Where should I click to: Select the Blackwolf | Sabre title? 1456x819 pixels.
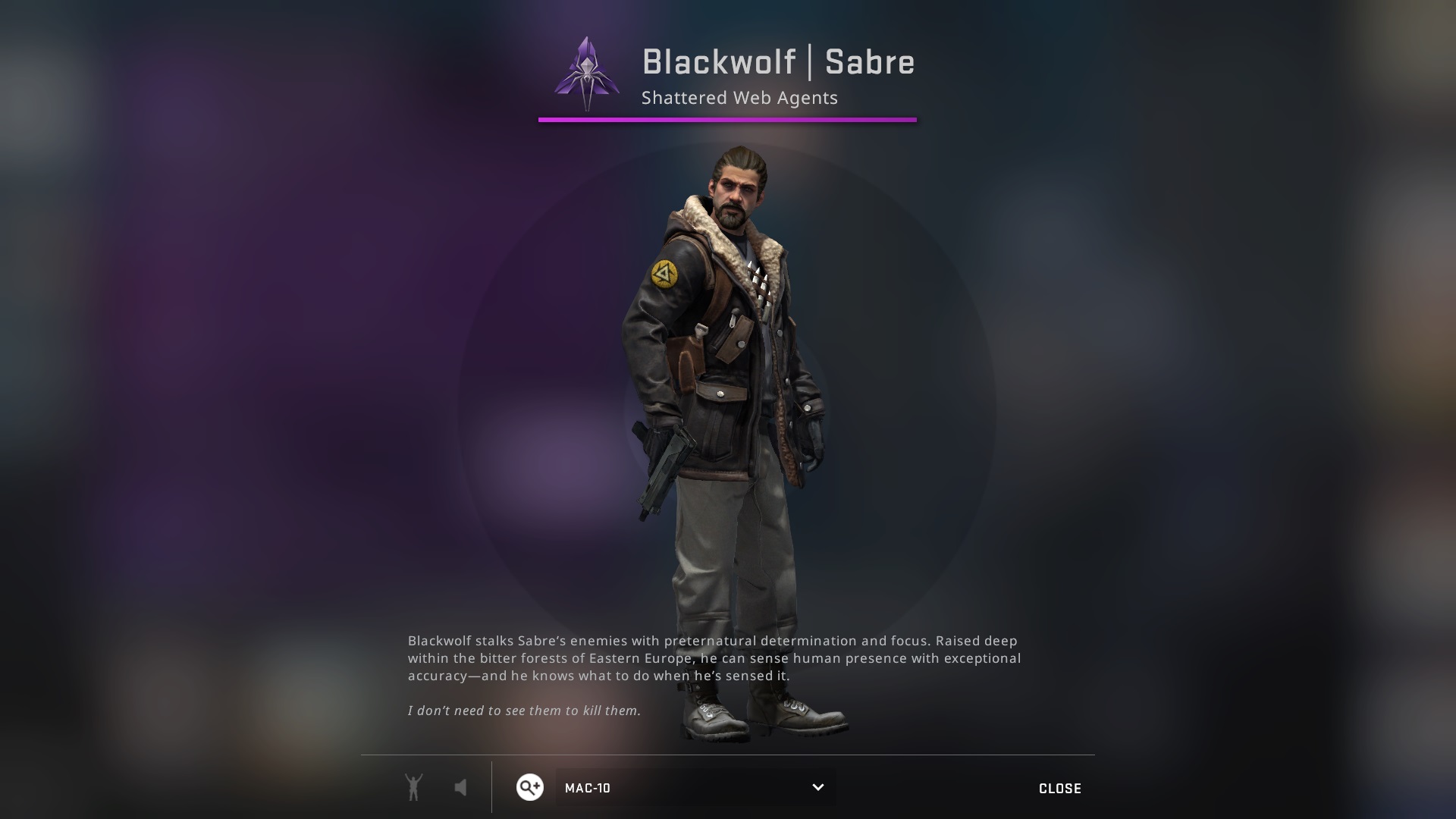click(x=778, y=62)
